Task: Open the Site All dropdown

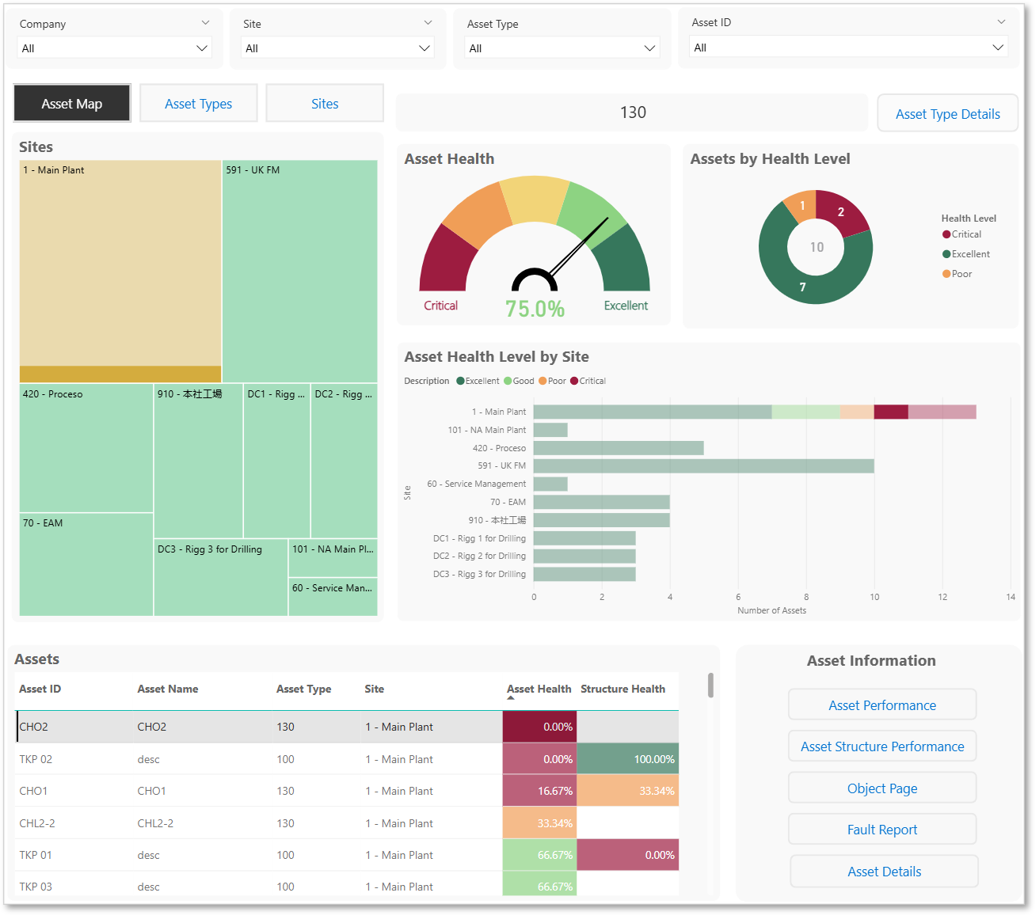Action: 337,48
